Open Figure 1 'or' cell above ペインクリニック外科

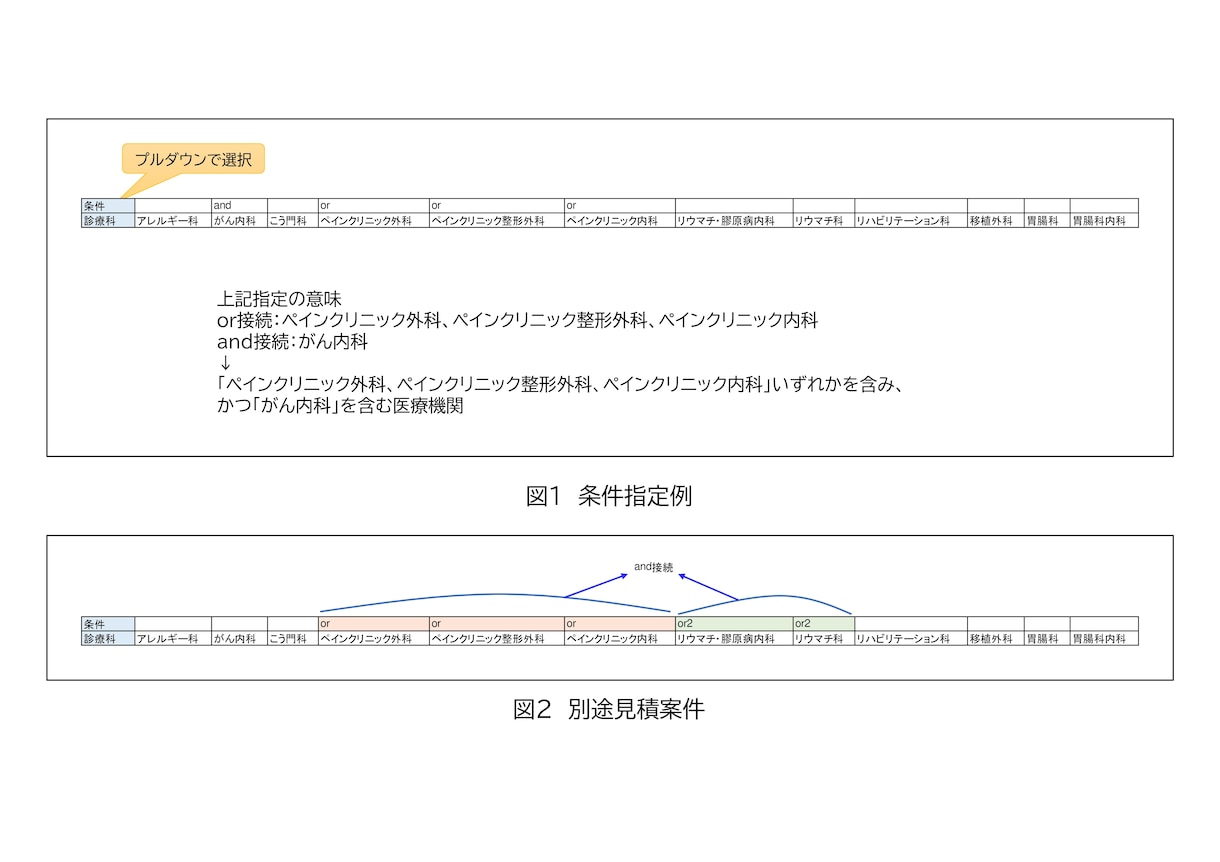(373, 206)
